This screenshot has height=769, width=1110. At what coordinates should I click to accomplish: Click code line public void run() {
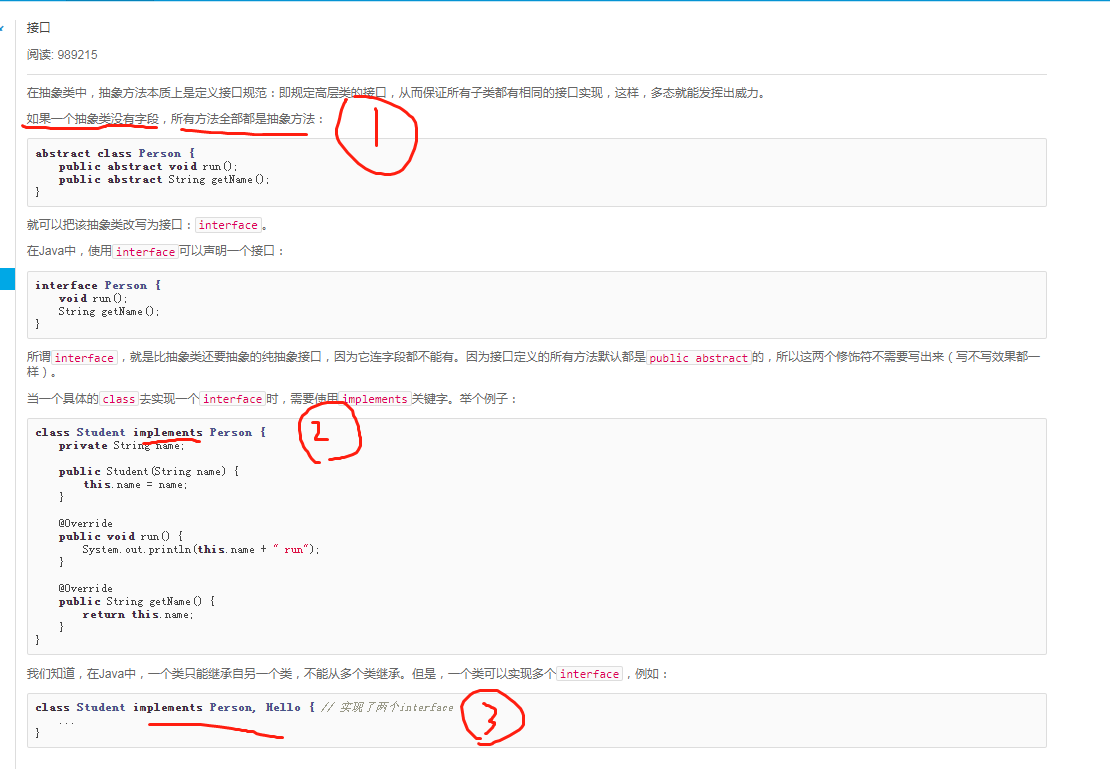click(120, 537)
